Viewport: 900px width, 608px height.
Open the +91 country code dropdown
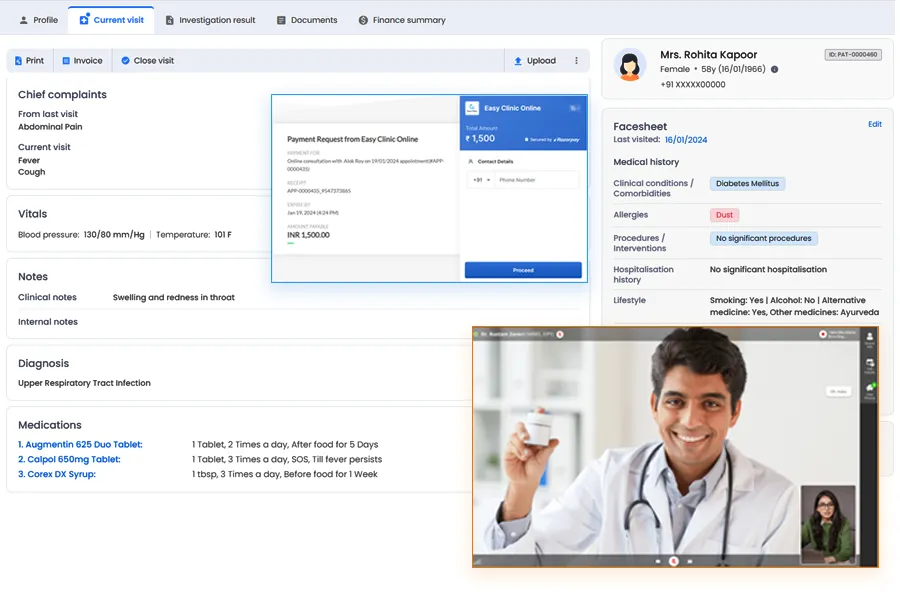(480, 180)
